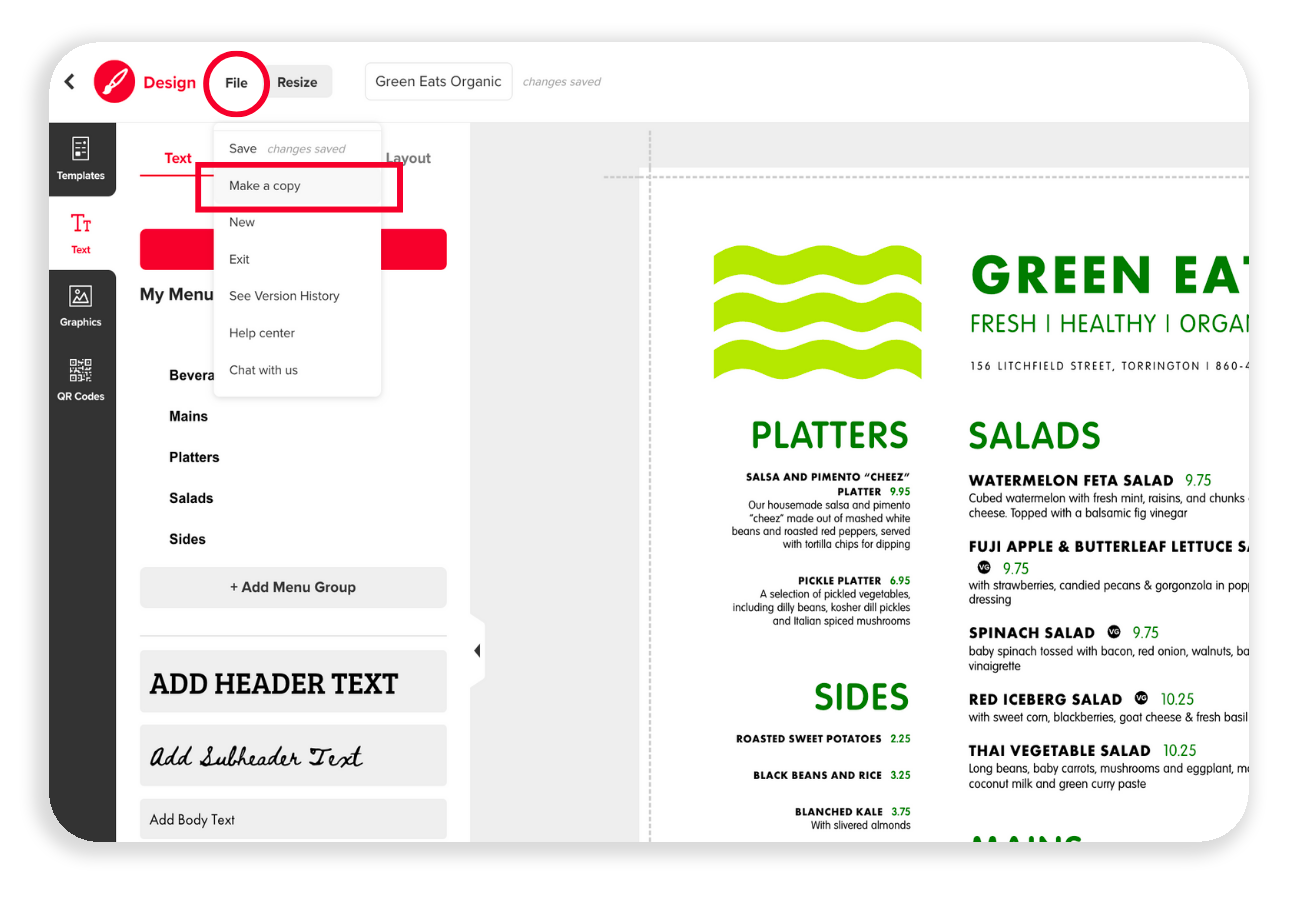
Task: Choose Exit in File menu
Action: 297,259
